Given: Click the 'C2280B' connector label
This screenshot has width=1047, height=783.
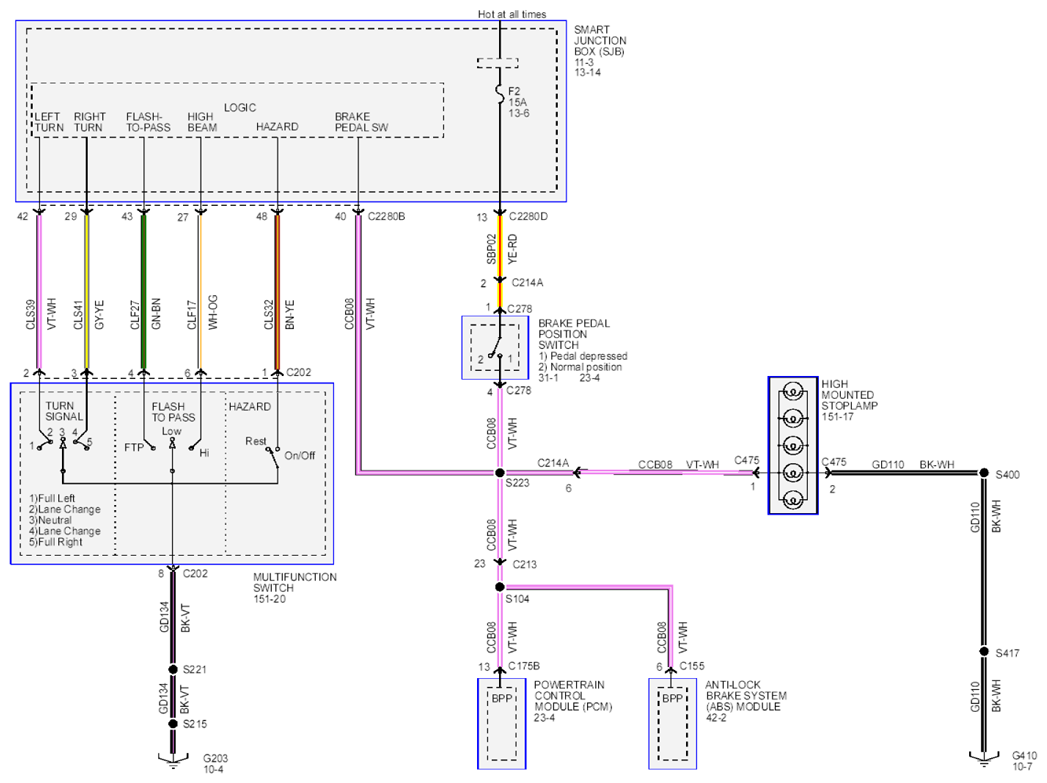Looking at the screenshot, I should [387, 216].
